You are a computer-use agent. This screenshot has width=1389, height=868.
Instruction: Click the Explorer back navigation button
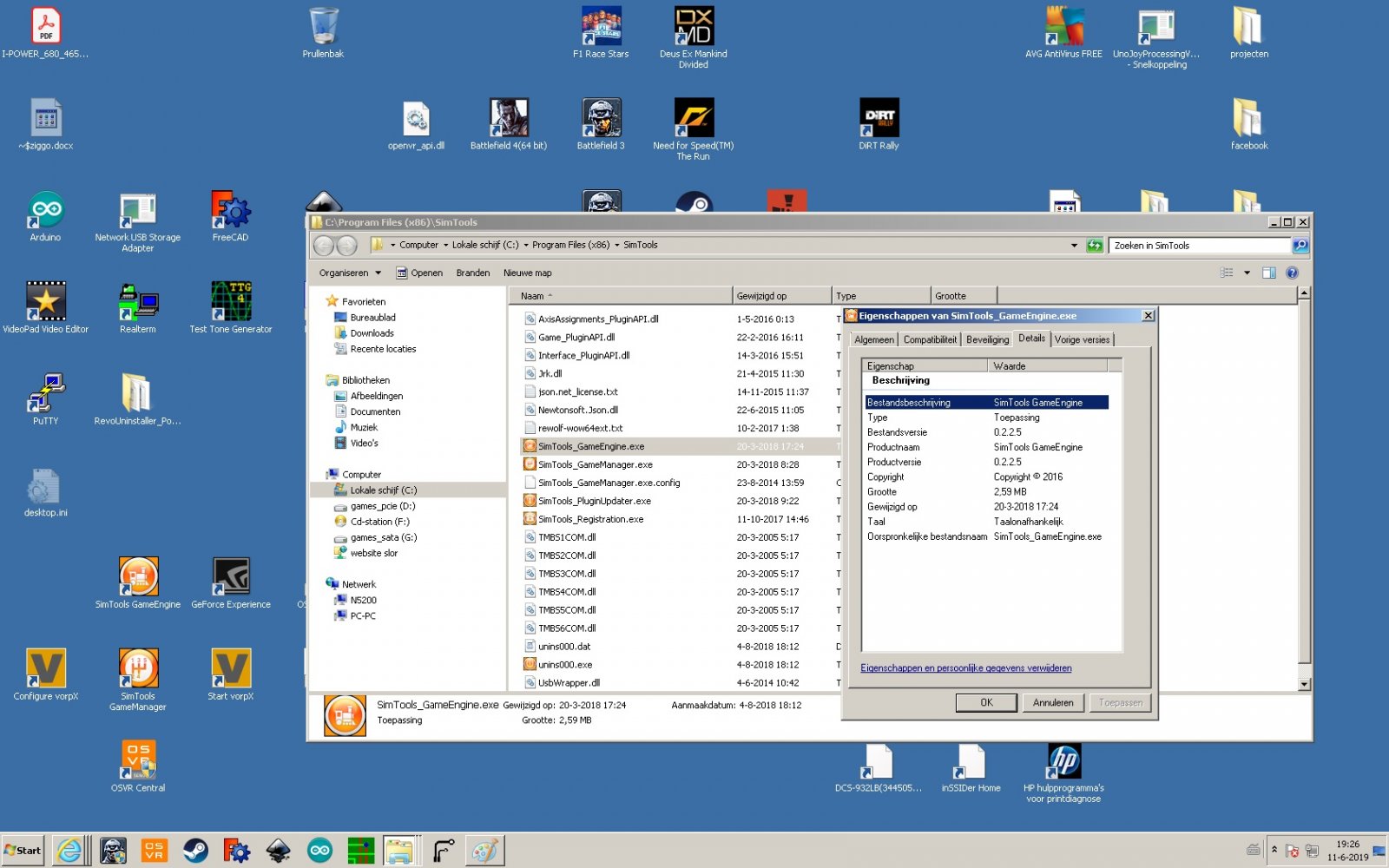(324, 246)
